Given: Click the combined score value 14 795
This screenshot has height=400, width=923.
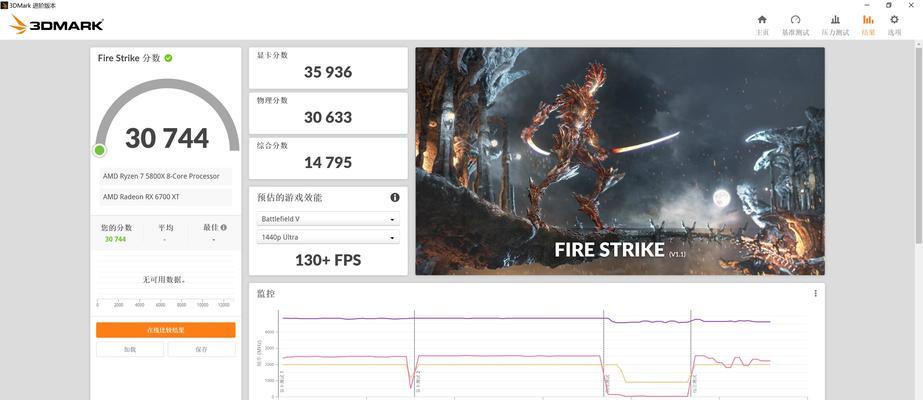Looking at the screenshot, I should click(x=328, y=162).
